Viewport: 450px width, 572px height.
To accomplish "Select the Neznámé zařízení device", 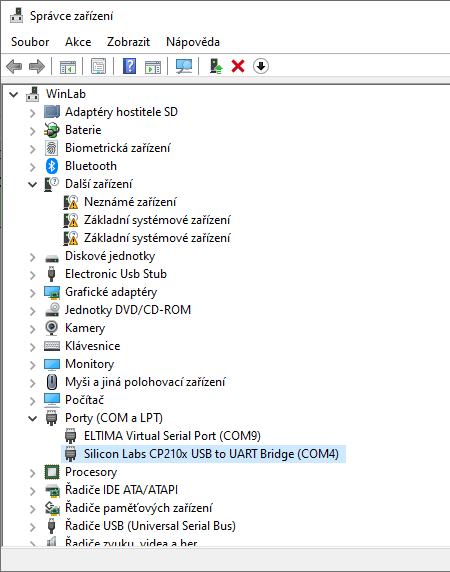I will (130, 202).
